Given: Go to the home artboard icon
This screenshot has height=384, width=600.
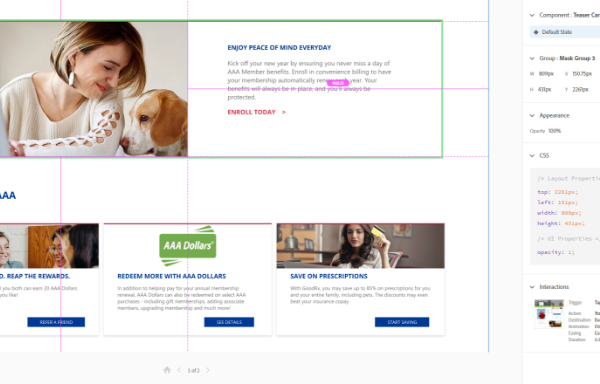Looking at the screenshot, I should (167, 370).
